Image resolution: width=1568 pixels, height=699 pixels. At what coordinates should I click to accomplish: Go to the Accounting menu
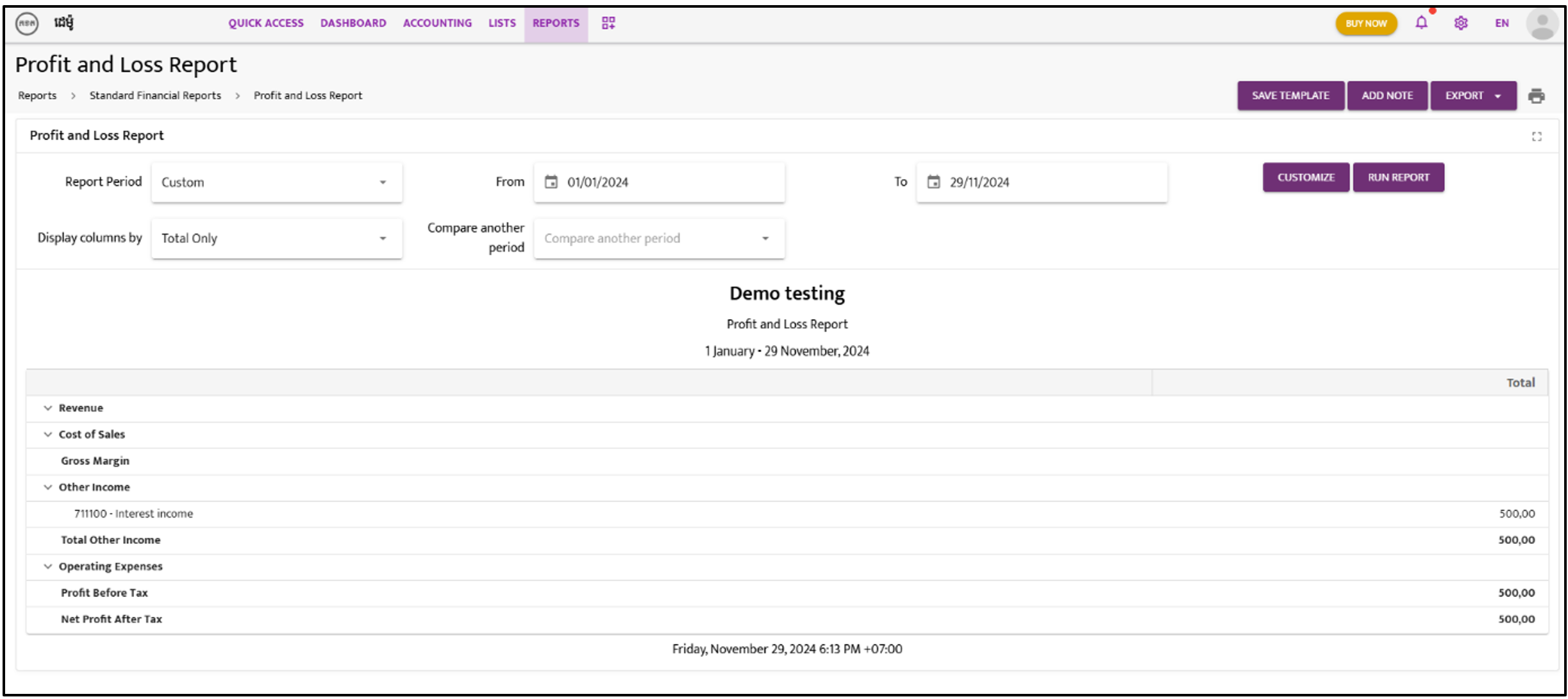pos(437,23)
